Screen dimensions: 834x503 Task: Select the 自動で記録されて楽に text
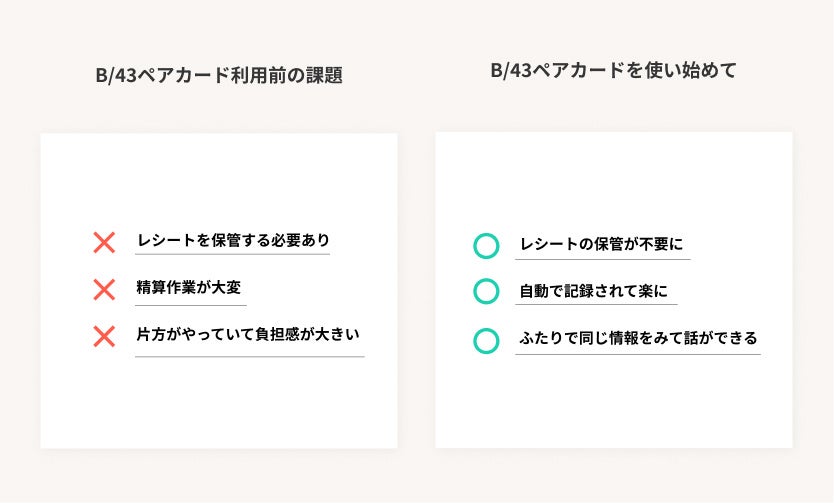point(593,291)
